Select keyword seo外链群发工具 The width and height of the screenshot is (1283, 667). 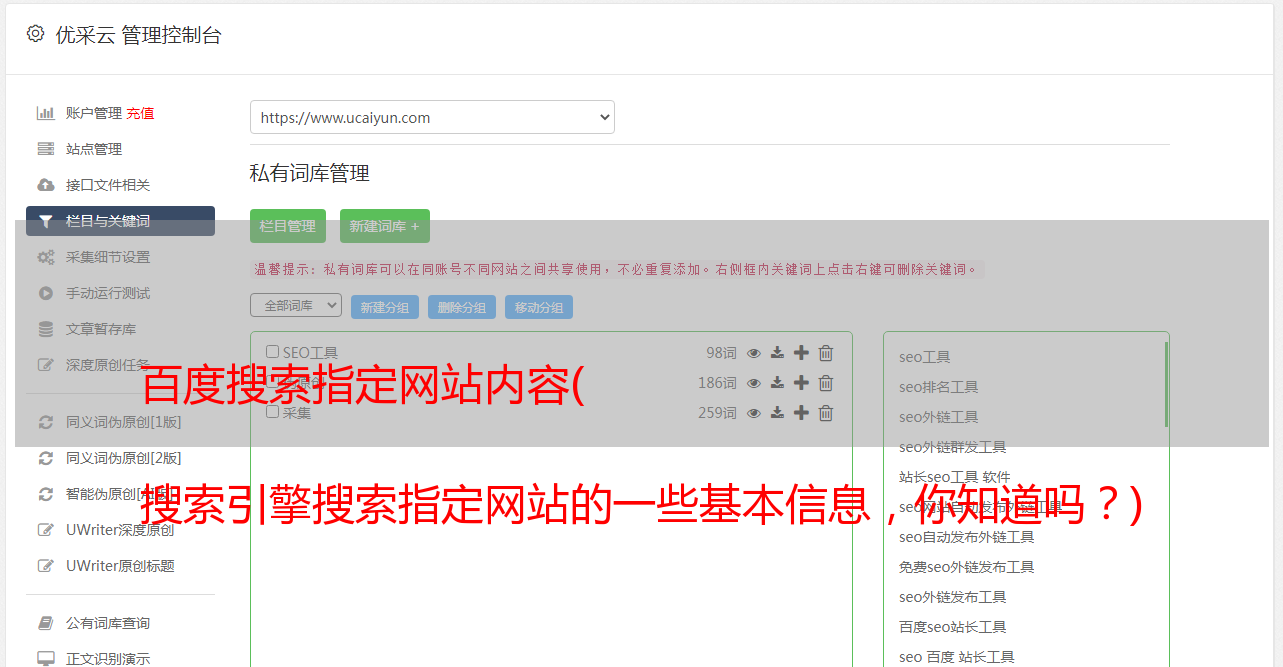(x=953, y=447)
